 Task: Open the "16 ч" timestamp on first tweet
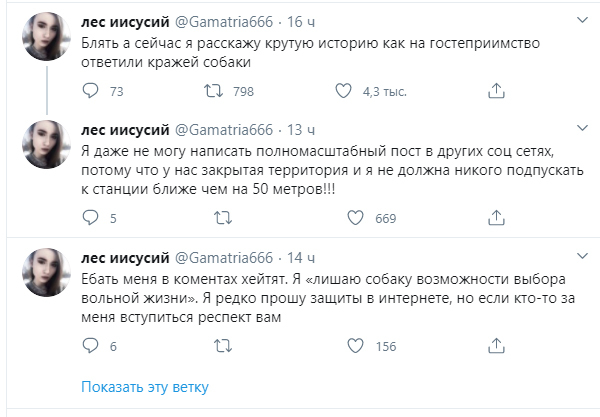pyautogui.click(x=299, y=20)
